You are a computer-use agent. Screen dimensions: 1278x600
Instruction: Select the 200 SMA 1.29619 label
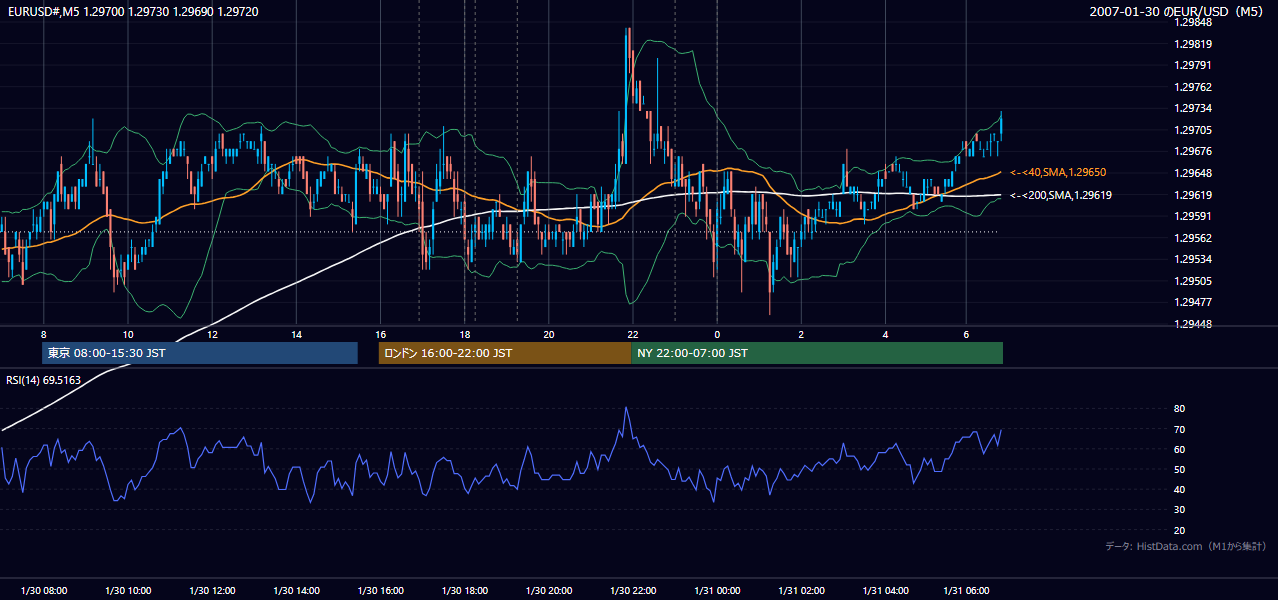coord(1061,195)
